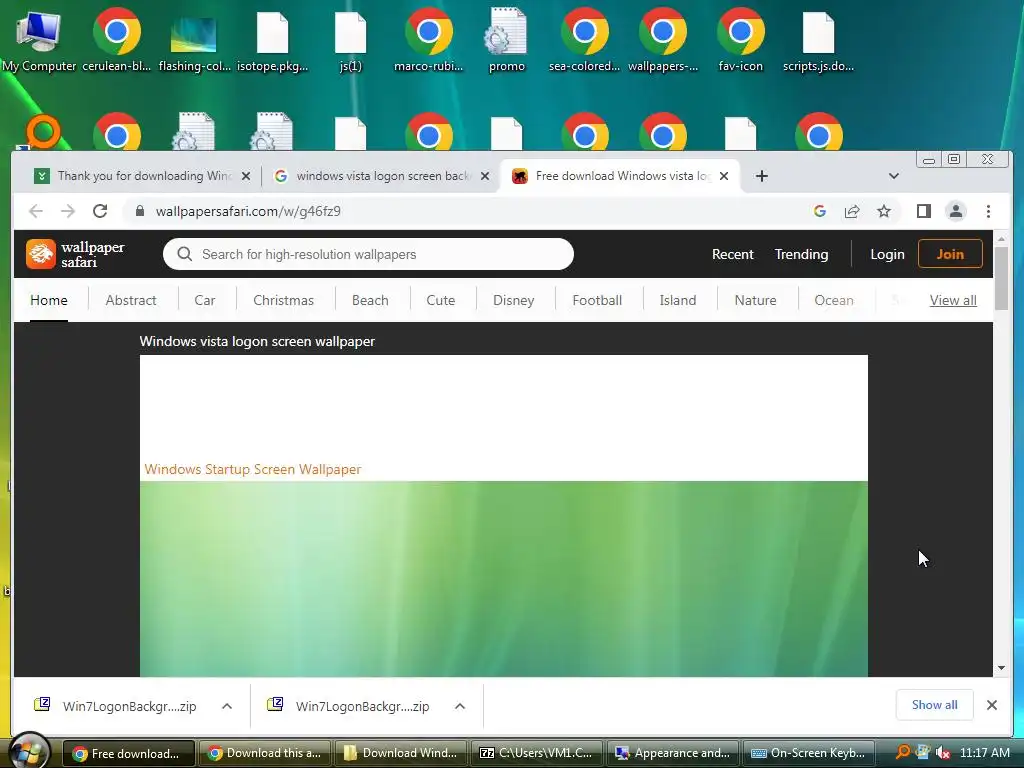
Task: Switch to the Appearance and... taskbar window
Action: [x=673, y=753]
